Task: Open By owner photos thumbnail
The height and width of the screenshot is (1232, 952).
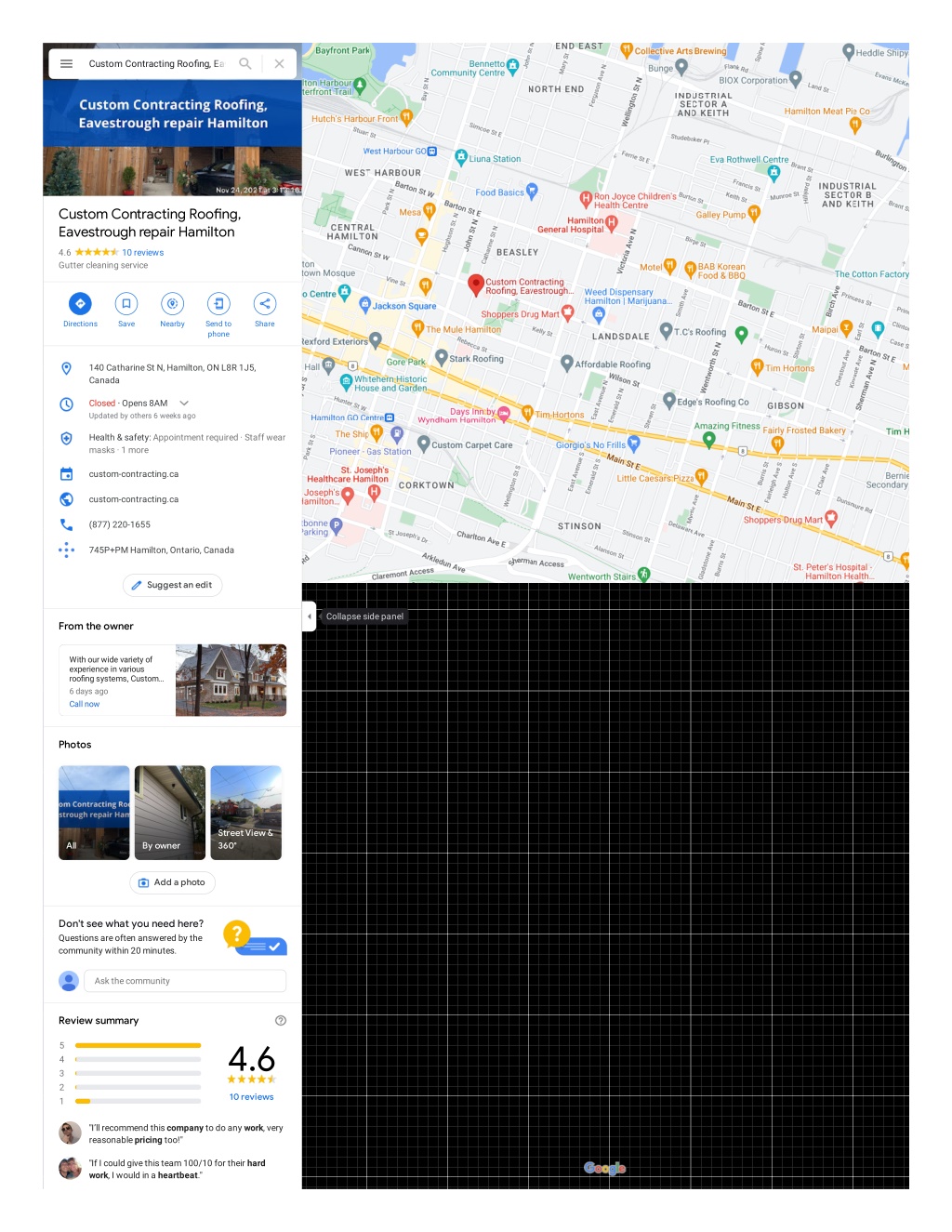Action: click(170, 813)
